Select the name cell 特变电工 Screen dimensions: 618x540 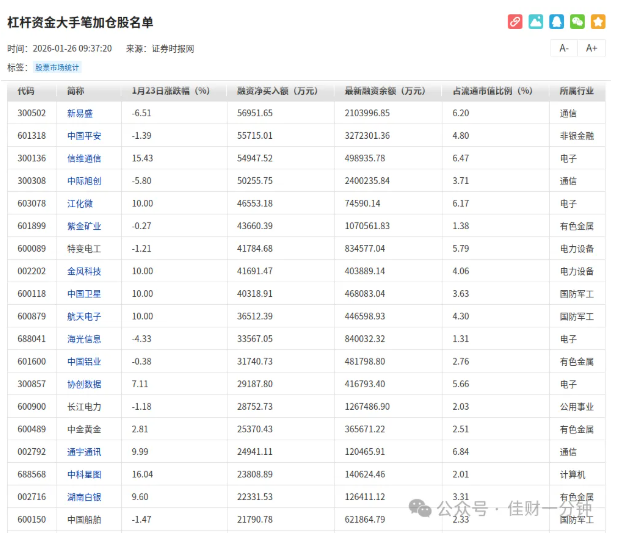[84, 249]
